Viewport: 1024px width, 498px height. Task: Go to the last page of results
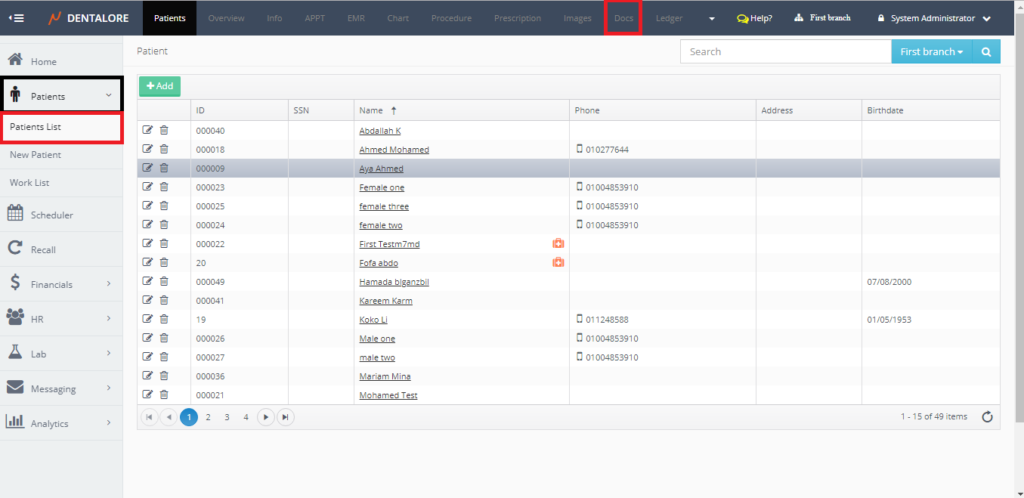[286, 417]
